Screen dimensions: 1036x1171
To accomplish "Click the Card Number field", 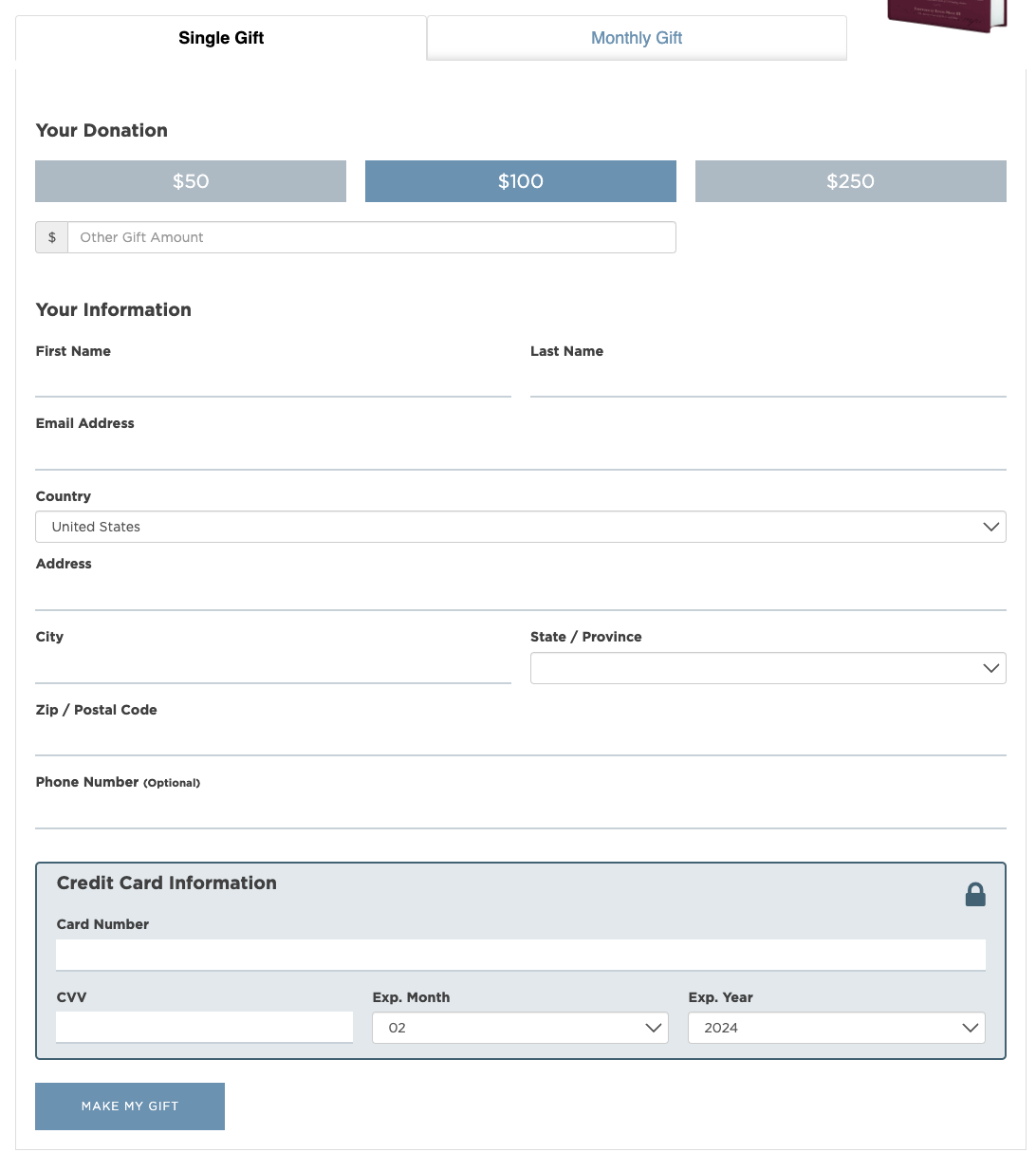I will point(520,955).
